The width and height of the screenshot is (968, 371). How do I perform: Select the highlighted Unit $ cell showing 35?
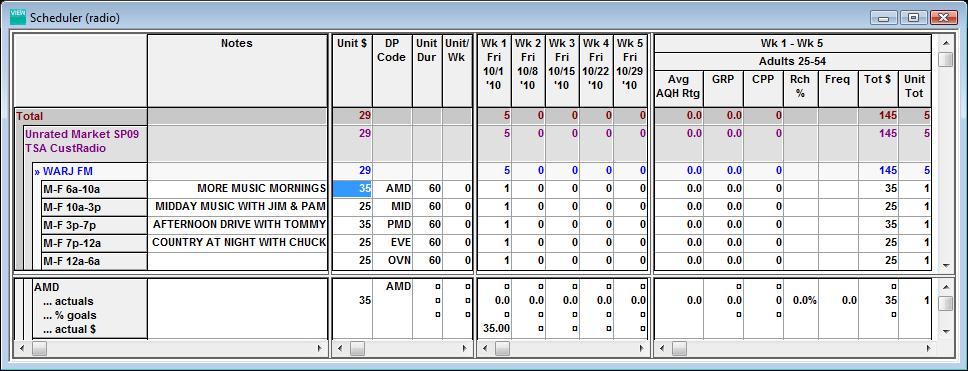(x=352, y=189)
